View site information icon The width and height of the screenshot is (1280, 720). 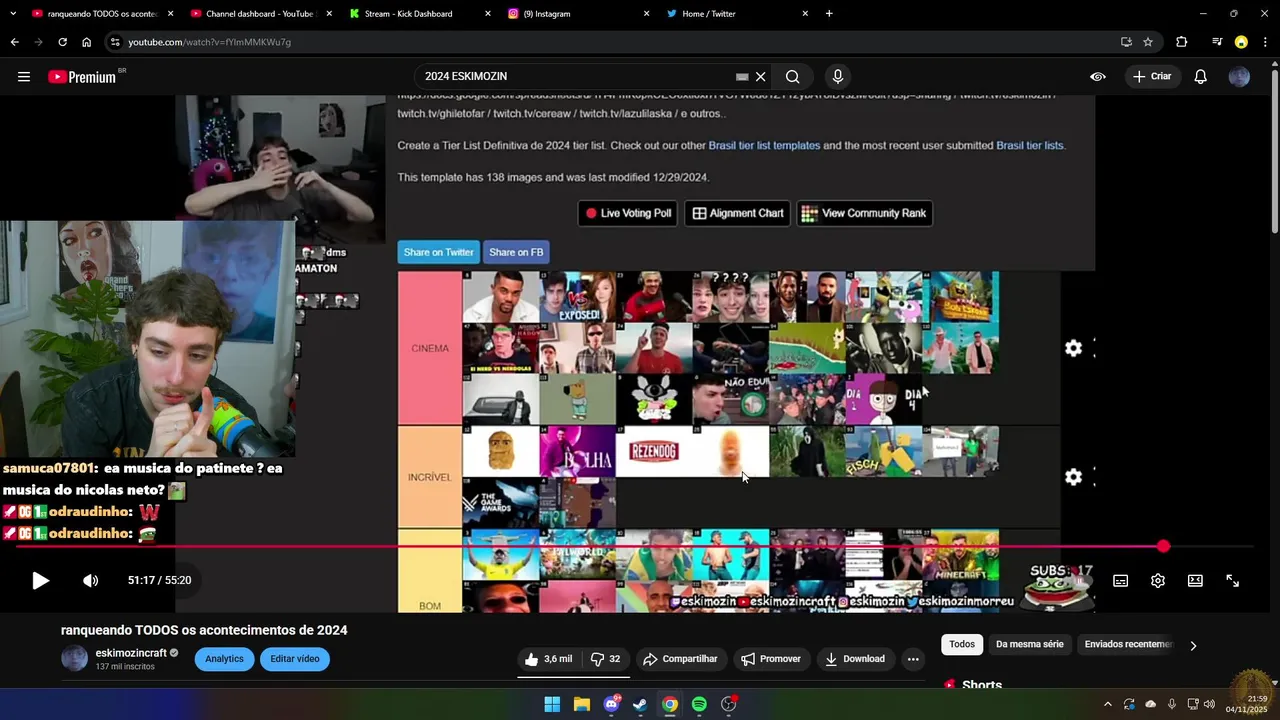point(116,42)
